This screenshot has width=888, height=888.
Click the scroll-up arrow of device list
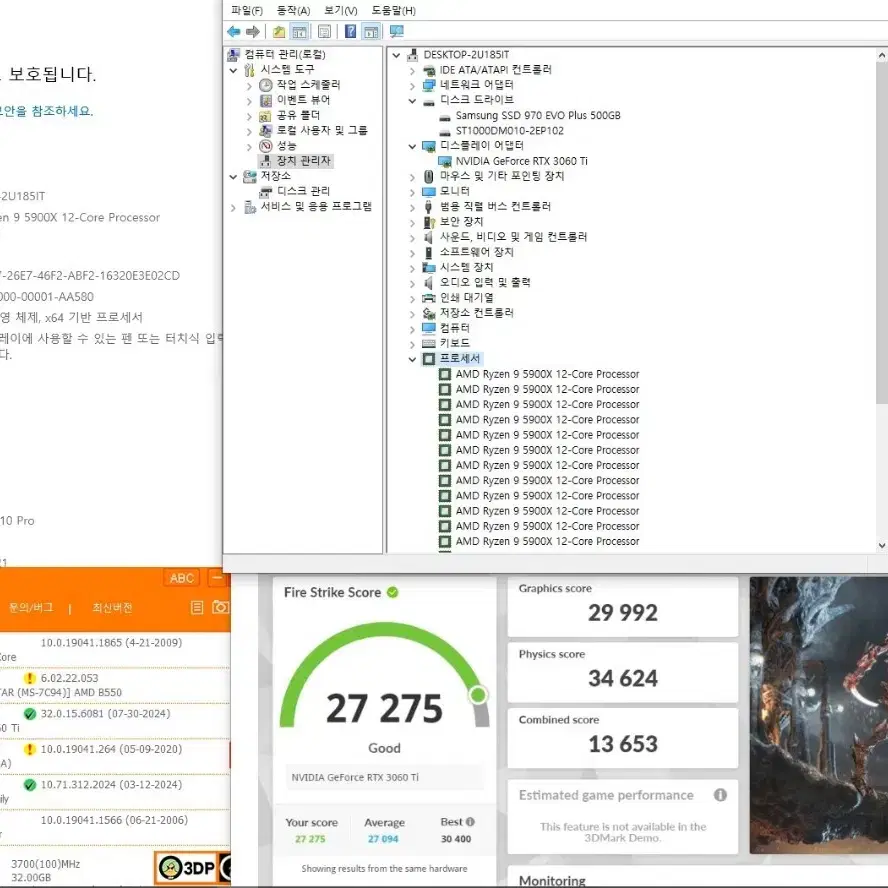point(881,56)
